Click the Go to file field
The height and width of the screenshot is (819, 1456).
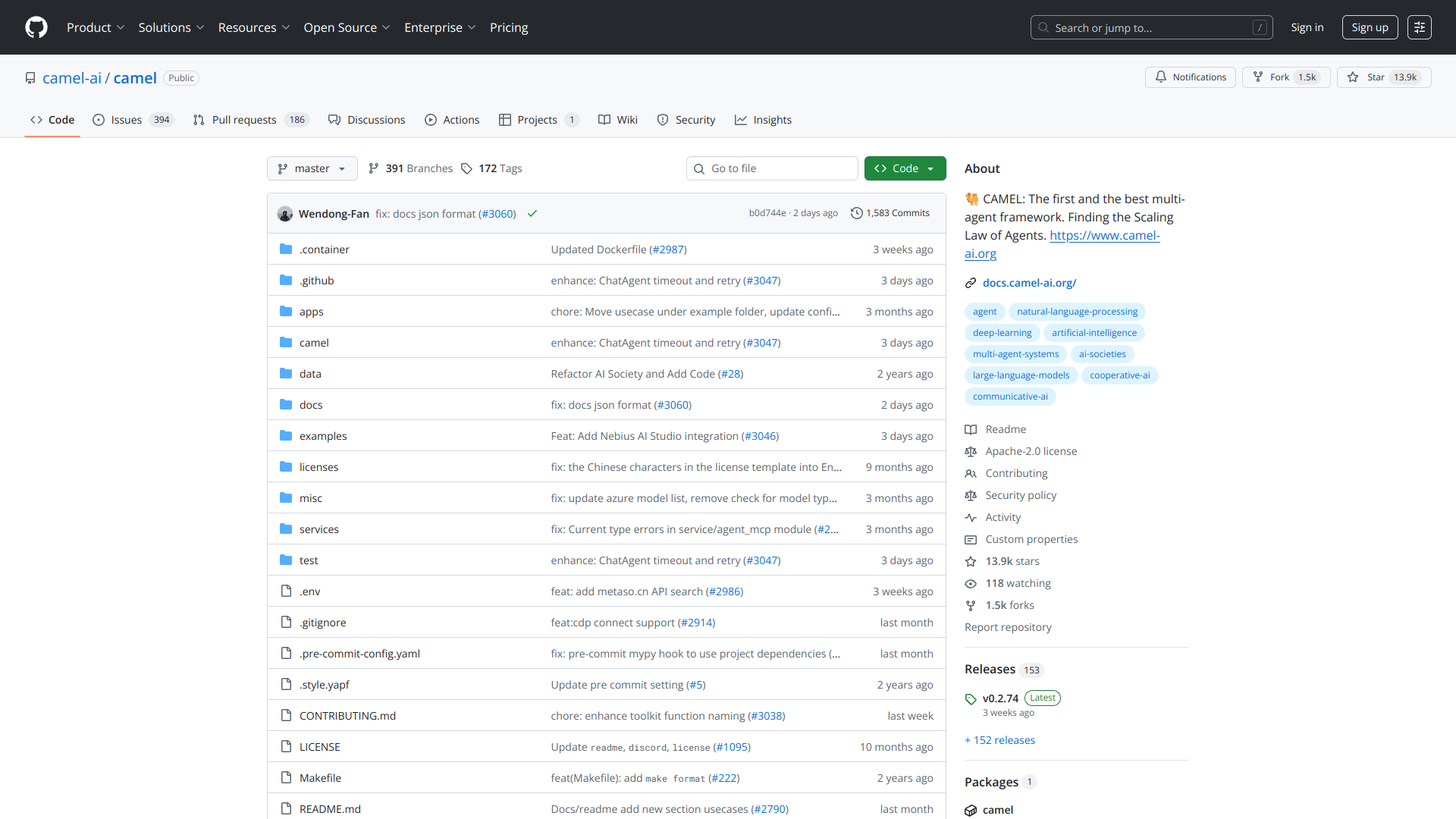tap(772, 168)
